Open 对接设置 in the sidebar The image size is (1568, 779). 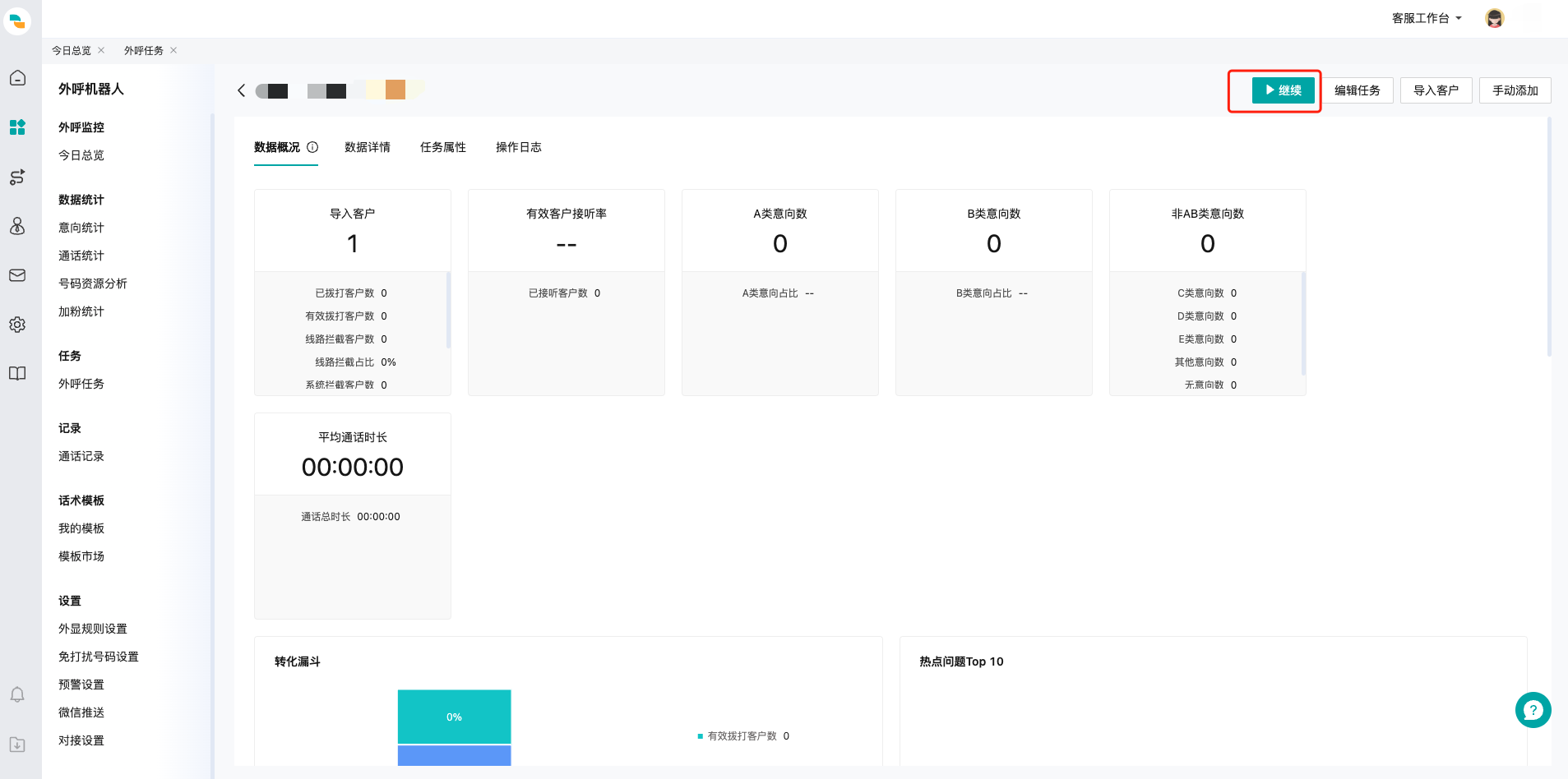tap(81, 740)
